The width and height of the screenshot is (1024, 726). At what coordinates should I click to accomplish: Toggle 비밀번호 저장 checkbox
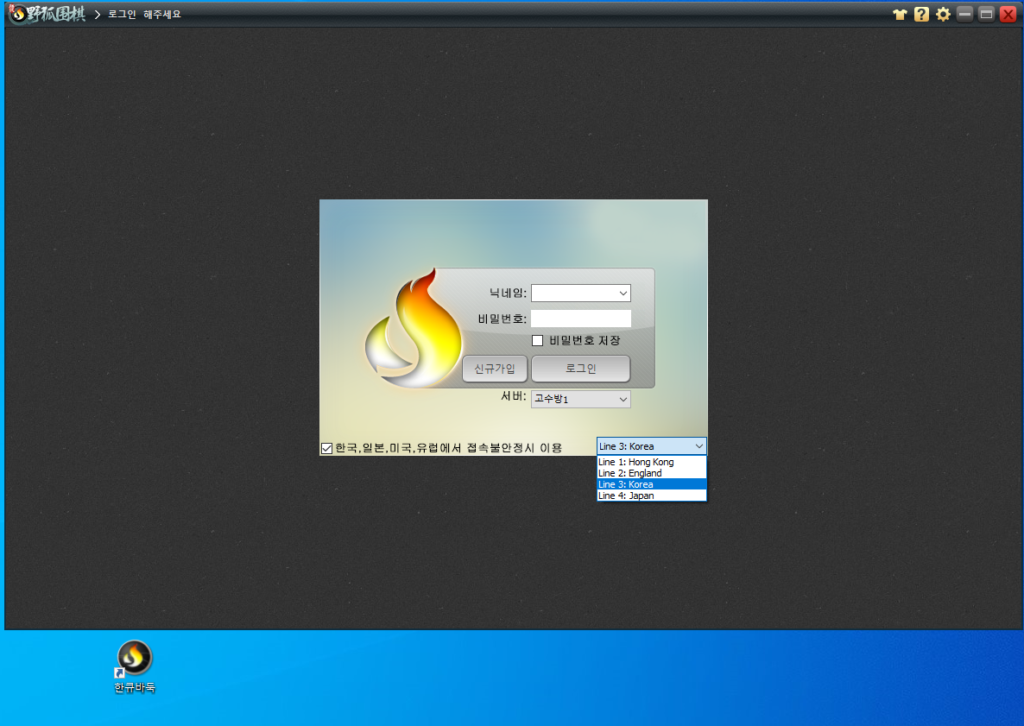[537, 340]
